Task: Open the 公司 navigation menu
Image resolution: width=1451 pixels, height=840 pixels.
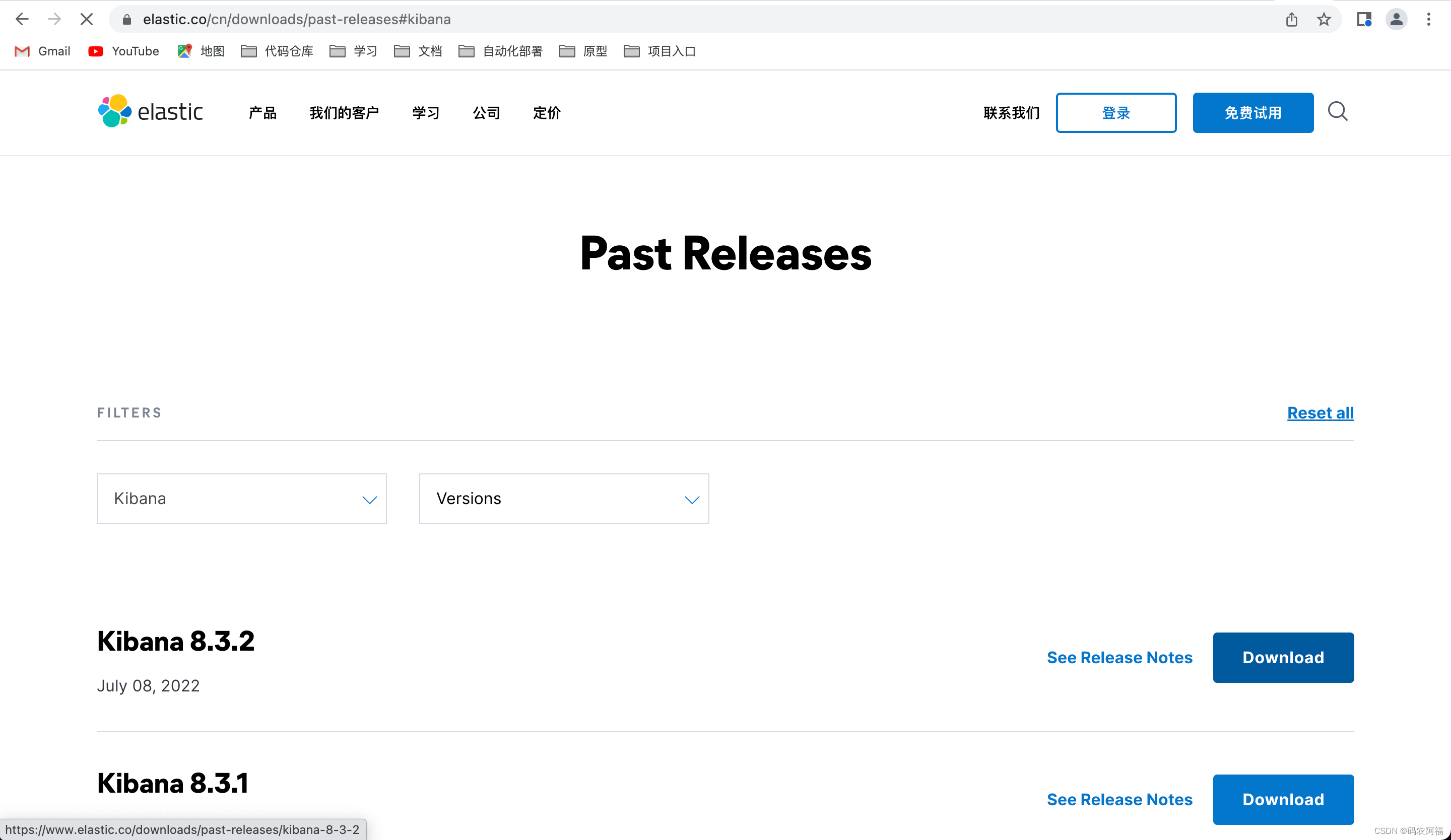Action: [x=487, y=113]
